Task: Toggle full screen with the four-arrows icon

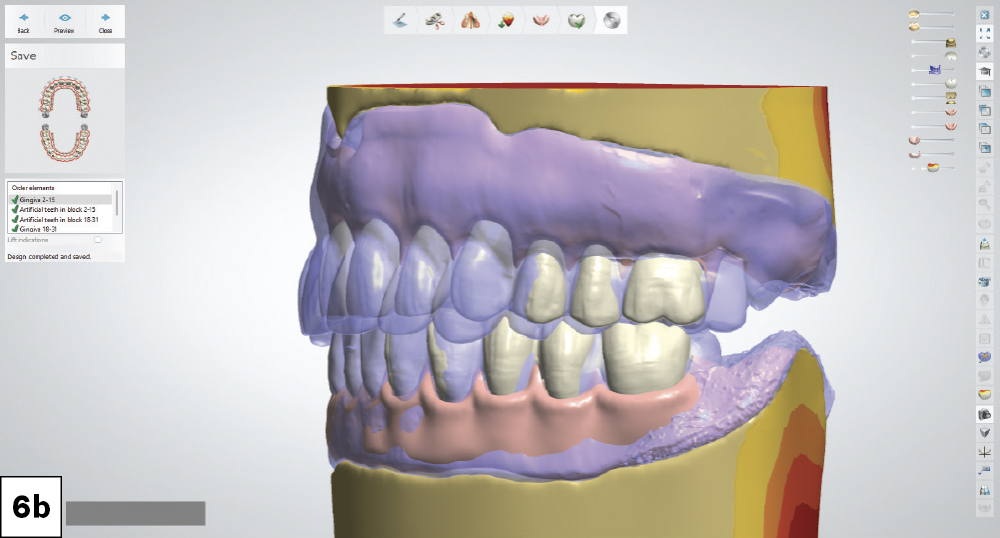Action: (985, 33)
